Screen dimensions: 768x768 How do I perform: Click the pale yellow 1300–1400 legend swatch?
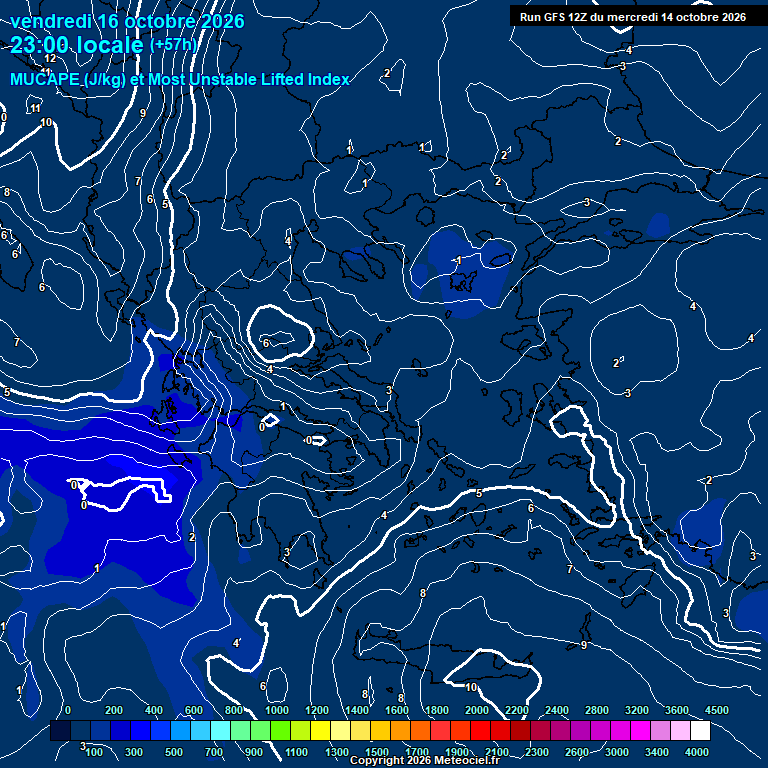(x=340, y=730)
